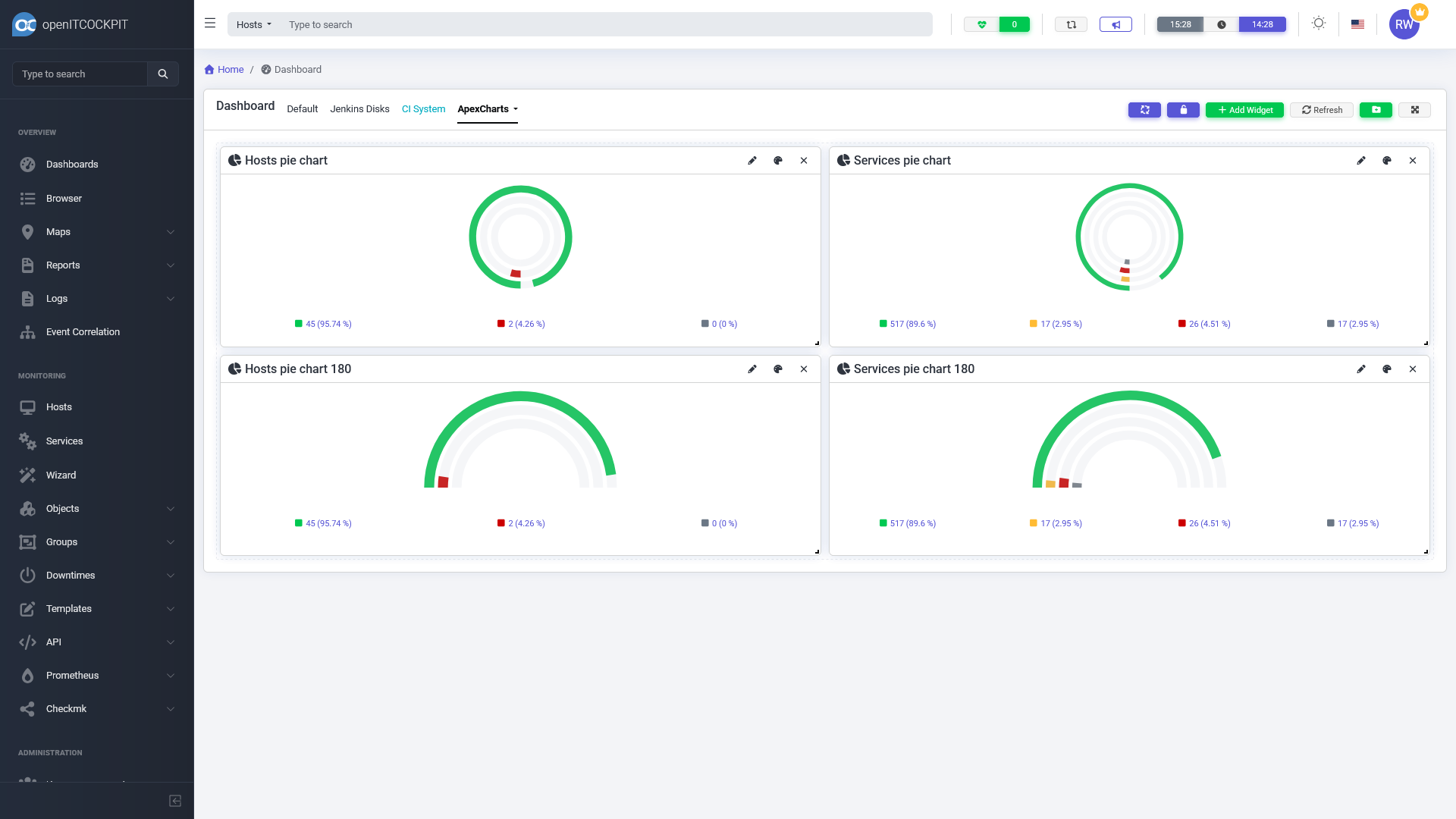
Task: Open color palette for Services pie chart
Action: coord(1387,161)
